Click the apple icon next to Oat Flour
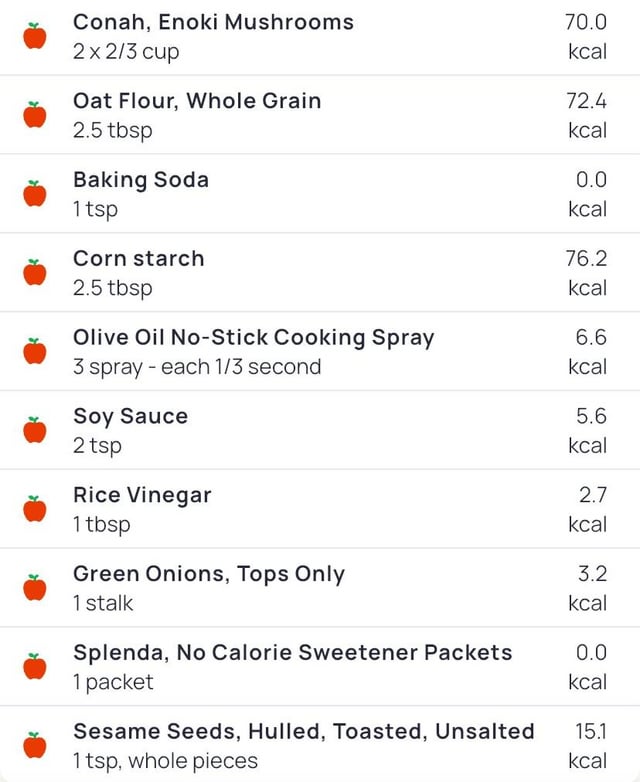The height and width of the screenshot is (782, 640). coord(35,115)
